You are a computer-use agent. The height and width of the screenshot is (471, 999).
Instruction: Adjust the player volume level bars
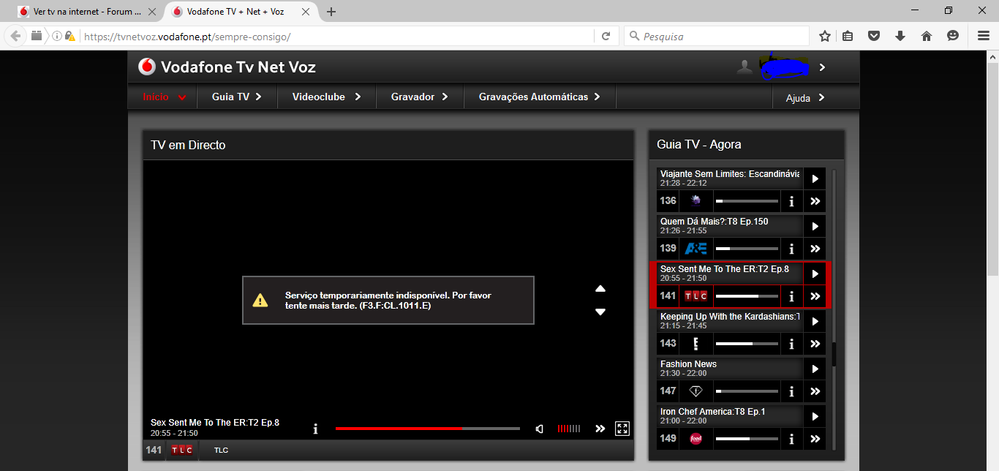point(568,428)
